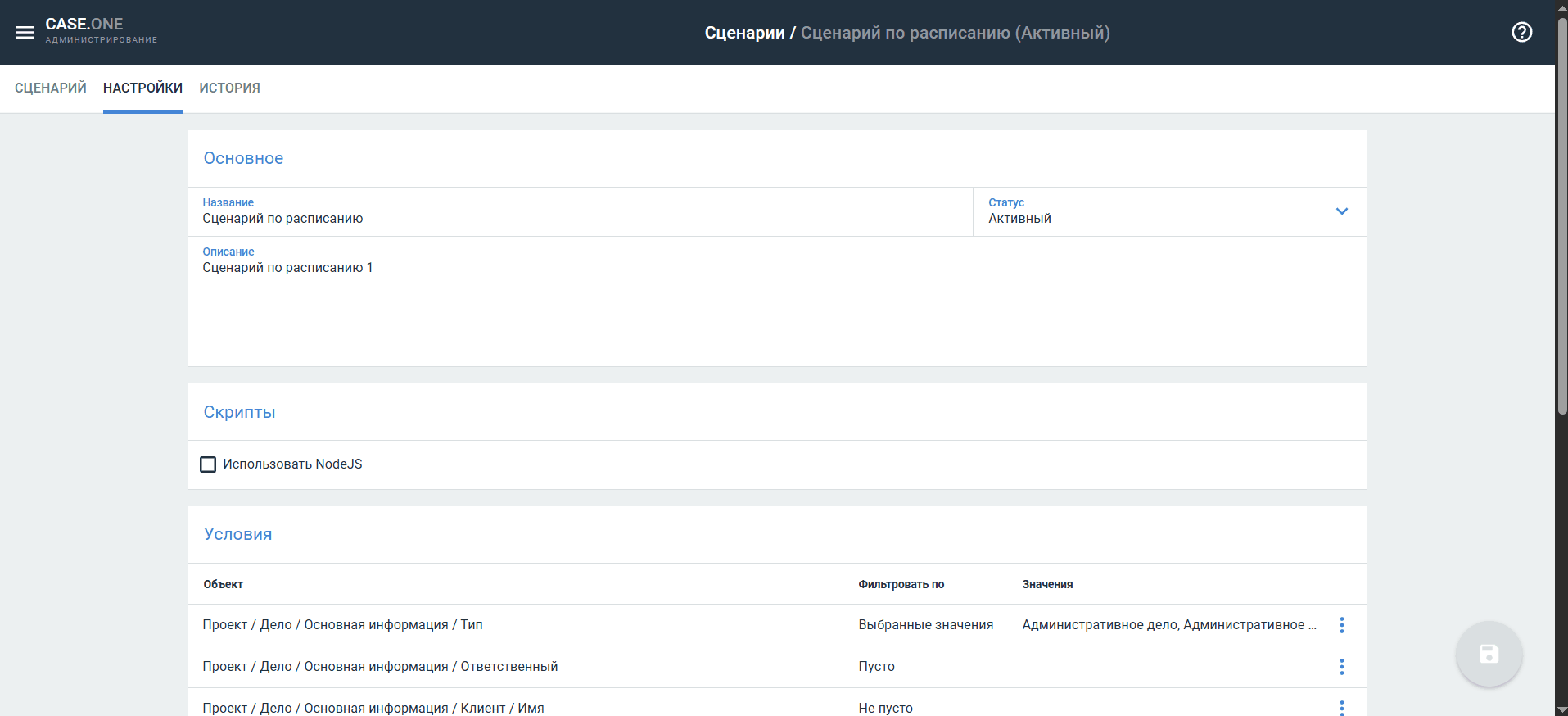Image resolution: width=1568 pixels, height=716 pixels.
Task: Expand the Статус dropdown arrow
Action: pos(1341,211)
